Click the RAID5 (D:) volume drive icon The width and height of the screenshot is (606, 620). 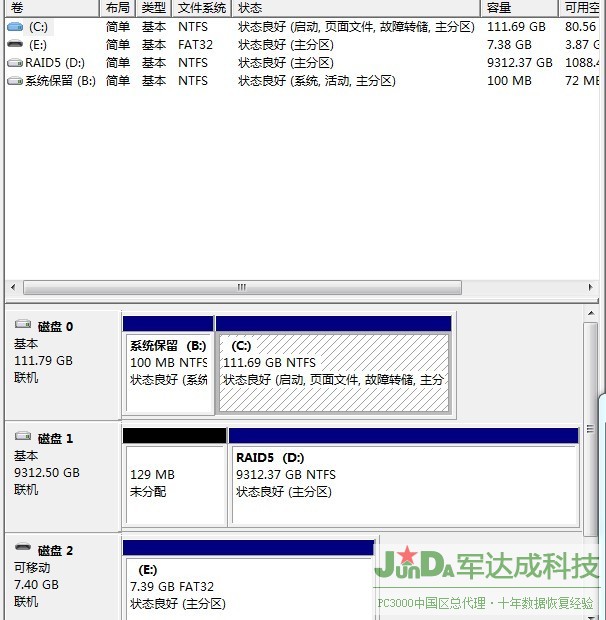15,62
